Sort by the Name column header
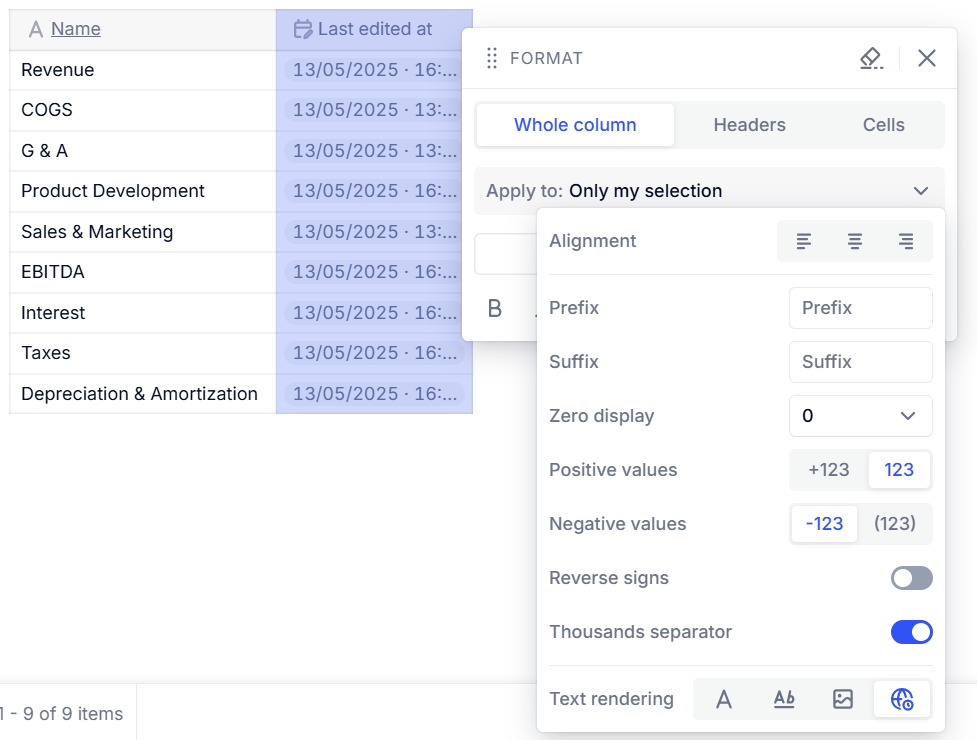The image size is (977, 740). point(75,29)
